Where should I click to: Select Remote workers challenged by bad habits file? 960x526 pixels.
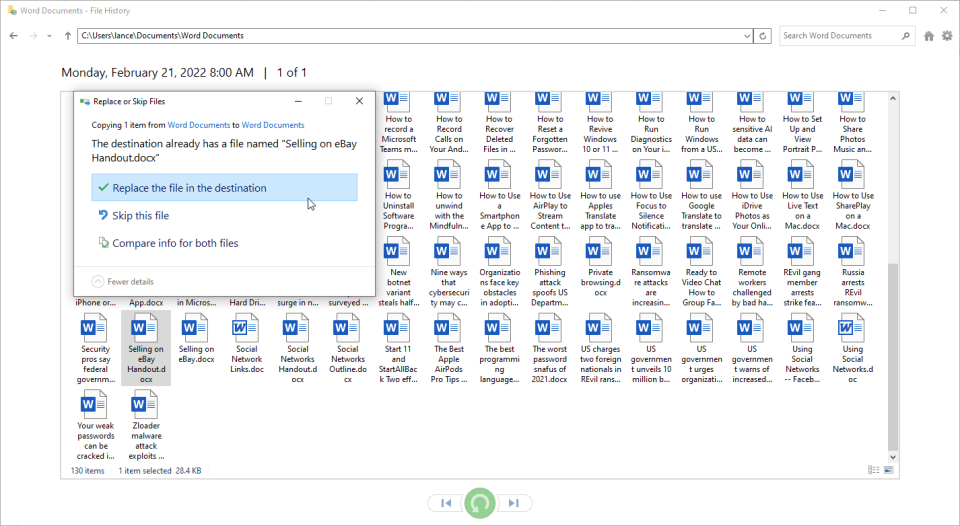[752, 272]
